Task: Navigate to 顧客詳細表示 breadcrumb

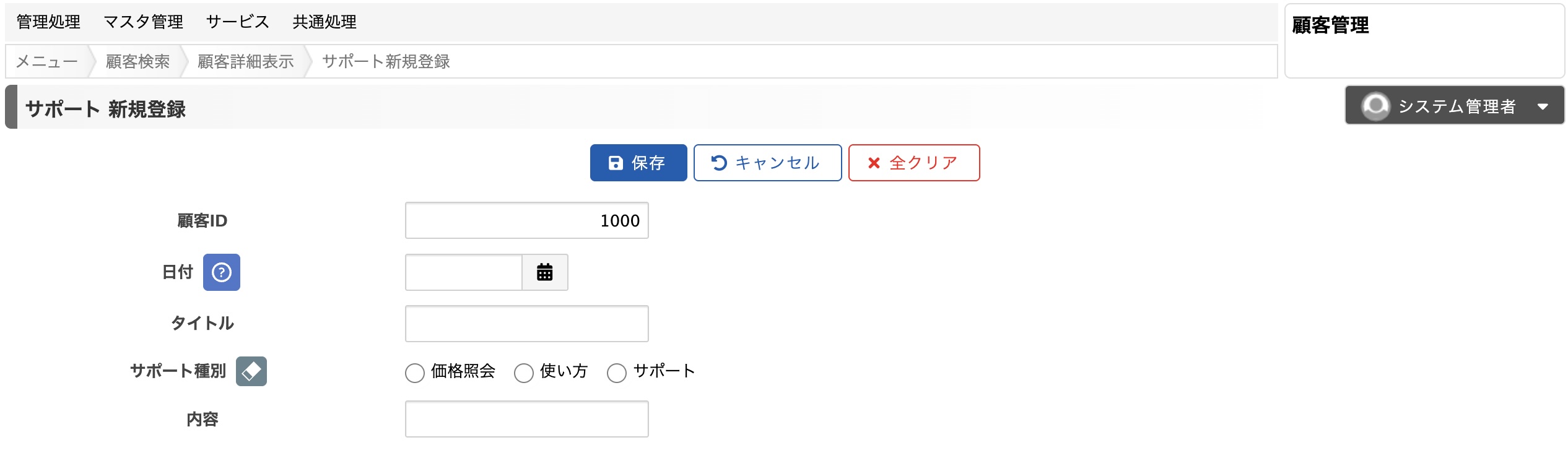Action: point(245,61)
